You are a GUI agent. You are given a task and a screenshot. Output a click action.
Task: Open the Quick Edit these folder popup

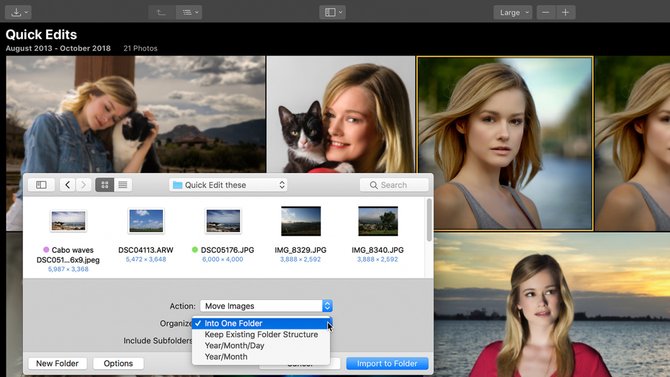coord(229,185)
